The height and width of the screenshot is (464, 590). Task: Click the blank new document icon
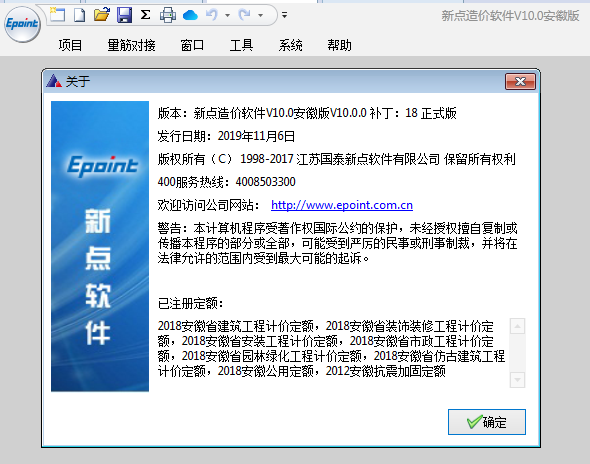(79, 15)
